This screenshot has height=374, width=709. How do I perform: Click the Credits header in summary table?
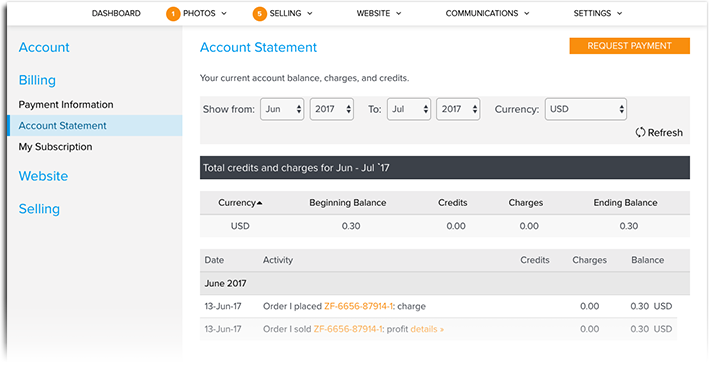453,203
